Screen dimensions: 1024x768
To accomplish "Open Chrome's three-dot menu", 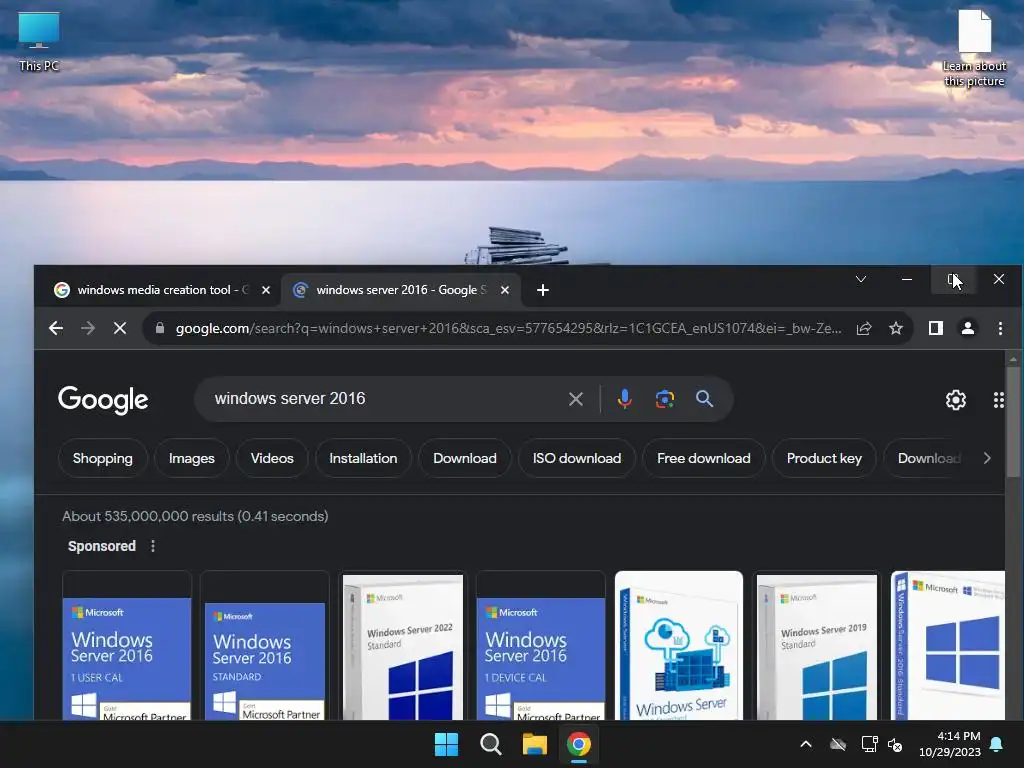I will coord(1000,328).
